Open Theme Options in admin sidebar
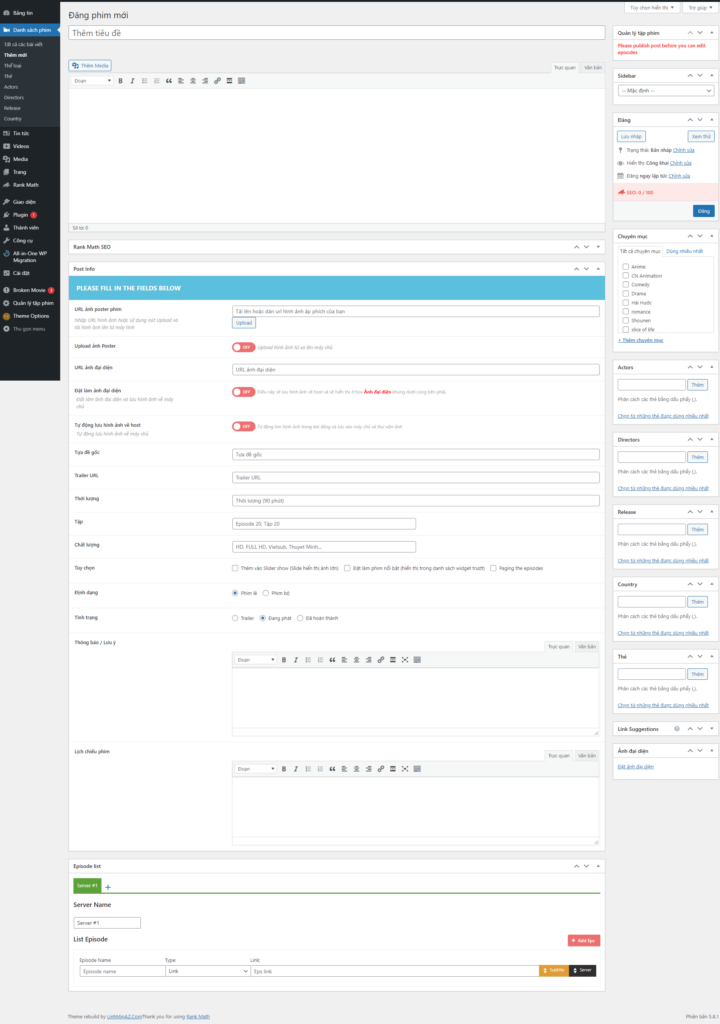 30,316
